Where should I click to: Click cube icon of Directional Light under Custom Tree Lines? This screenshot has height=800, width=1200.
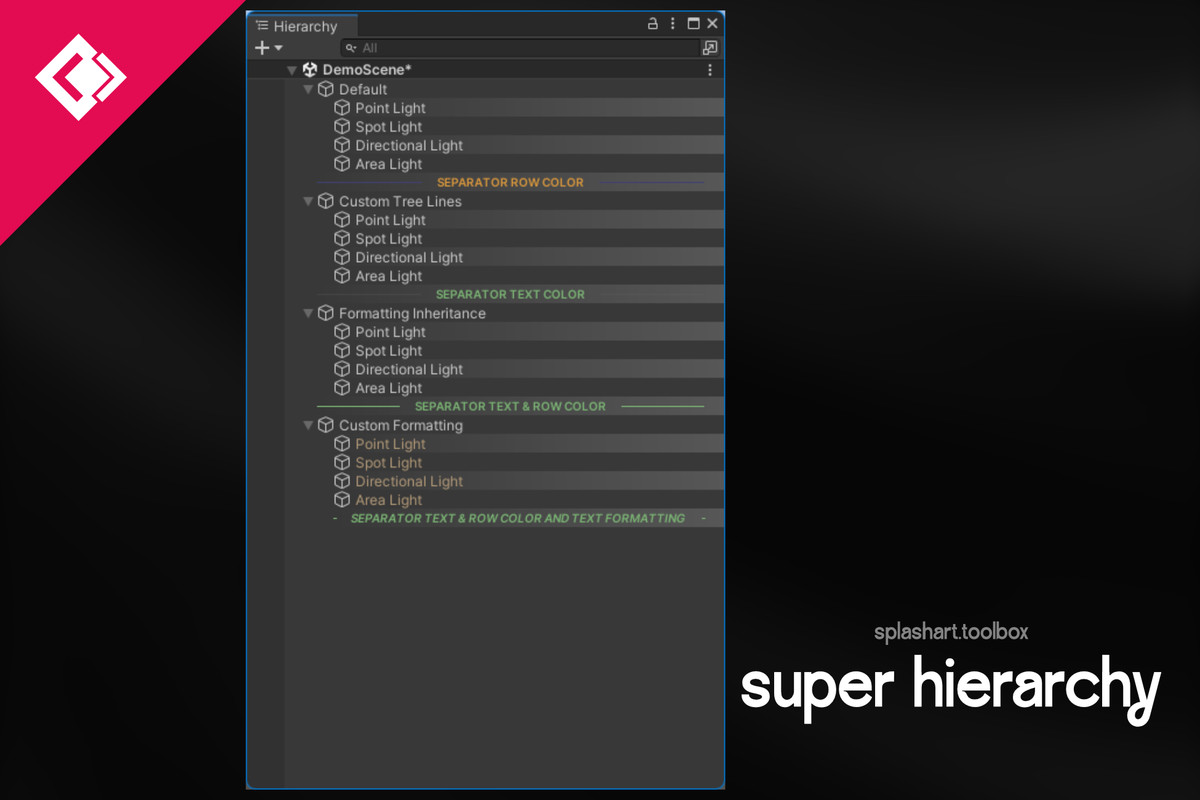point(342,257)
